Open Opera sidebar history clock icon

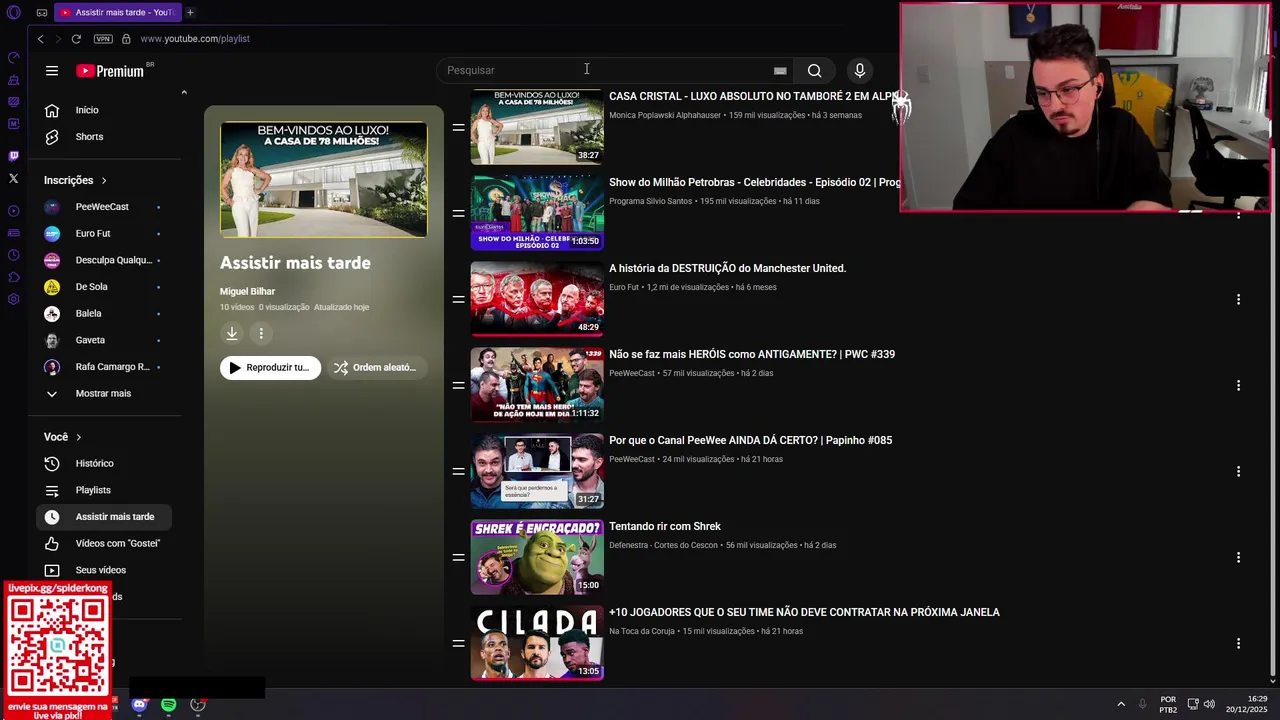click(13, 255)
